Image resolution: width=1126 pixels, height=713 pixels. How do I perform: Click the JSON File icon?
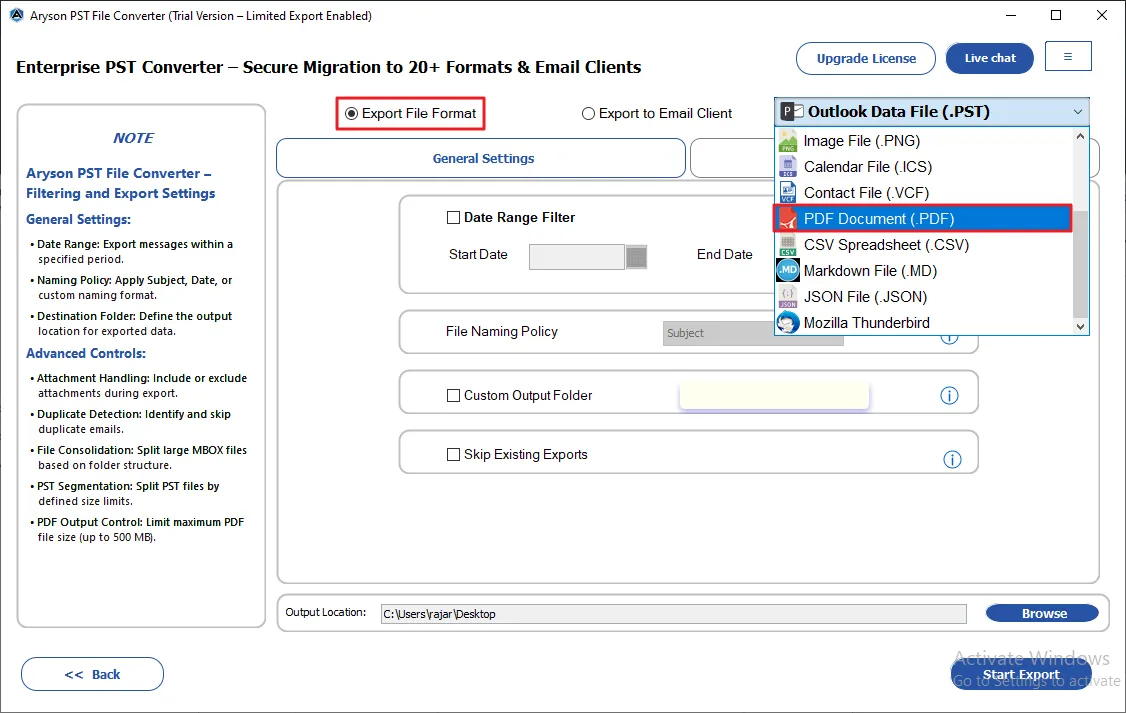788,297
